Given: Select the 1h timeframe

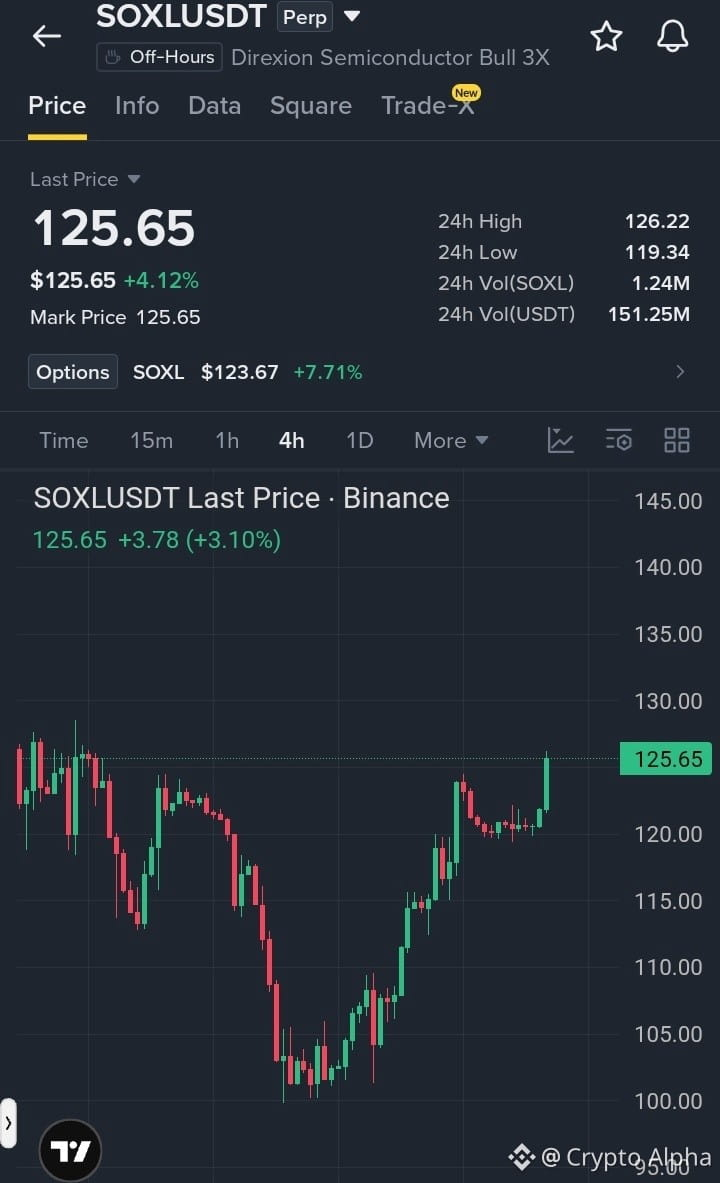Looking at the screenshot, I should coord(227,441).
